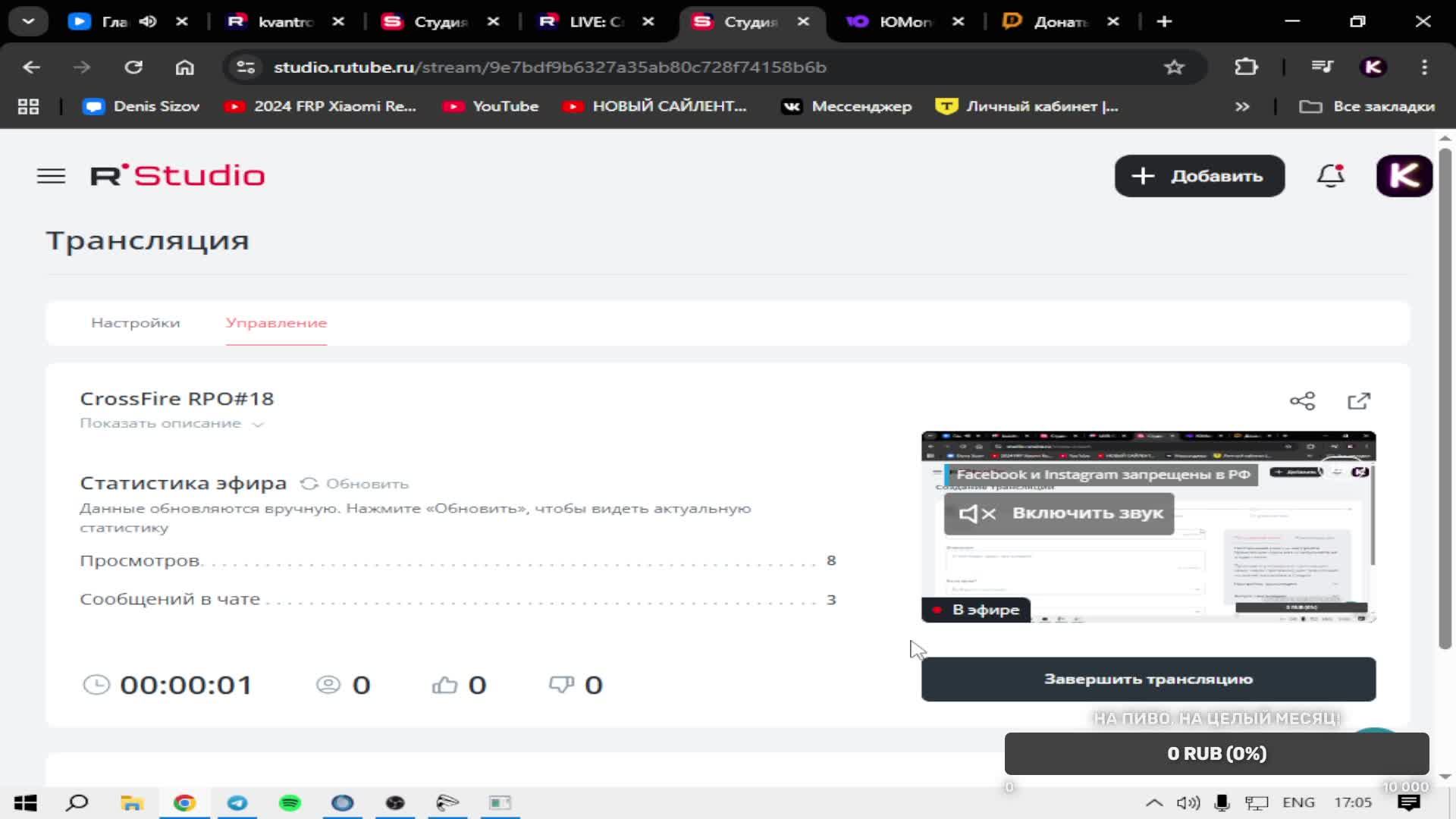Image resolution: width=1456 pixels, height=819 pixels.
Task: Open the K profile avatar
Action: coord(1404,176)
